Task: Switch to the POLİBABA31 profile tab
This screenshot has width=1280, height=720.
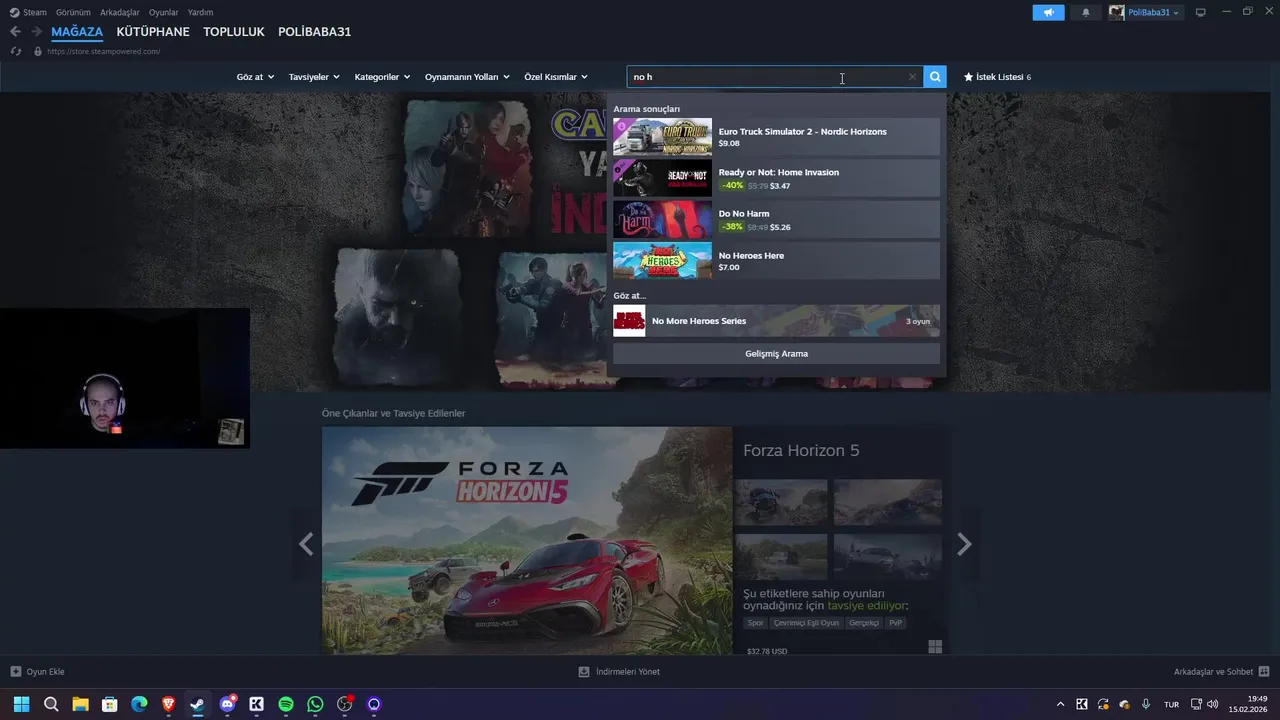Action: [314, 32]
